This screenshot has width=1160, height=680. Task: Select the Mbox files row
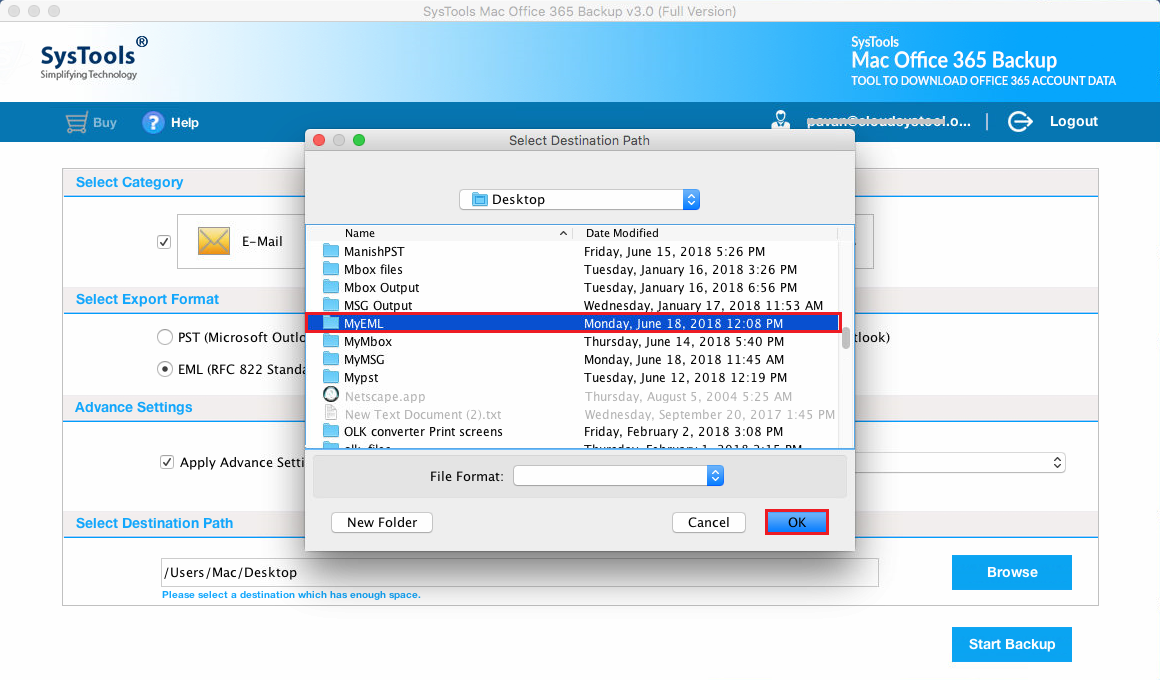(x=573, y=269)
